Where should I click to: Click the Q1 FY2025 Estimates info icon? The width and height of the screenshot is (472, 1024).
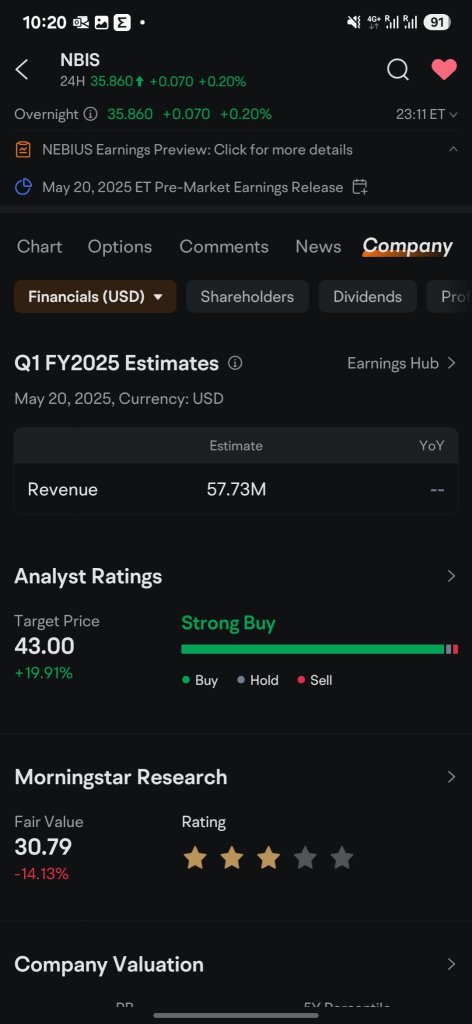(x=235, y=363)
